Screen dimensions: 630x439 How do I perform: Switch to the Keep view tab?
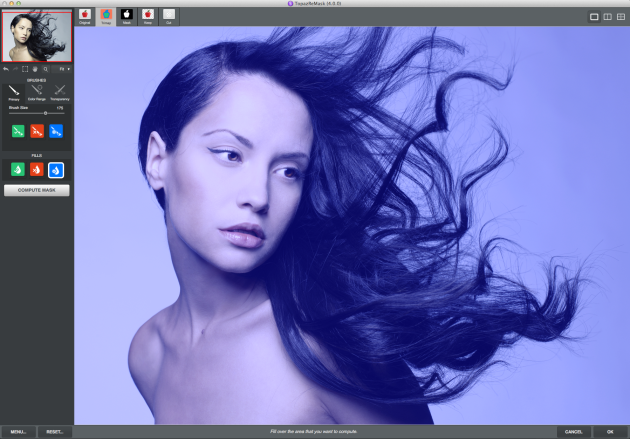[148, 16]
